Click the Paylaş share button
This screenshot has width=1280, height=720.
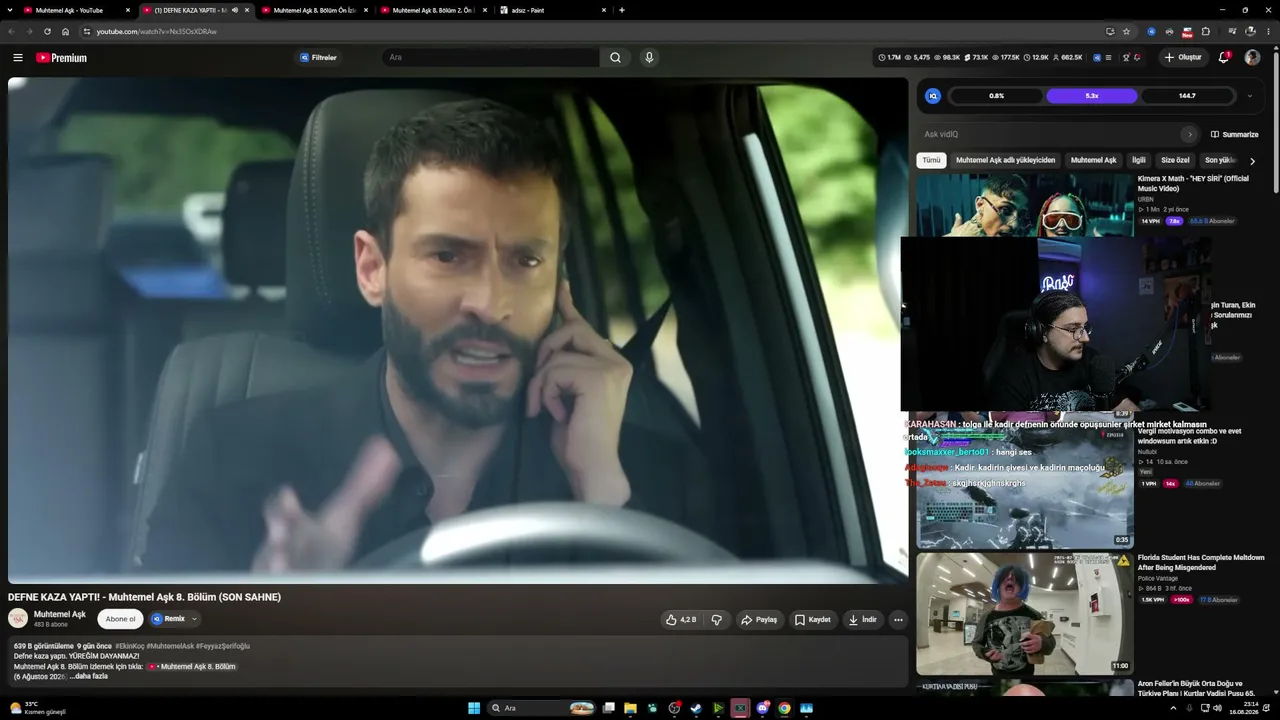759,620
